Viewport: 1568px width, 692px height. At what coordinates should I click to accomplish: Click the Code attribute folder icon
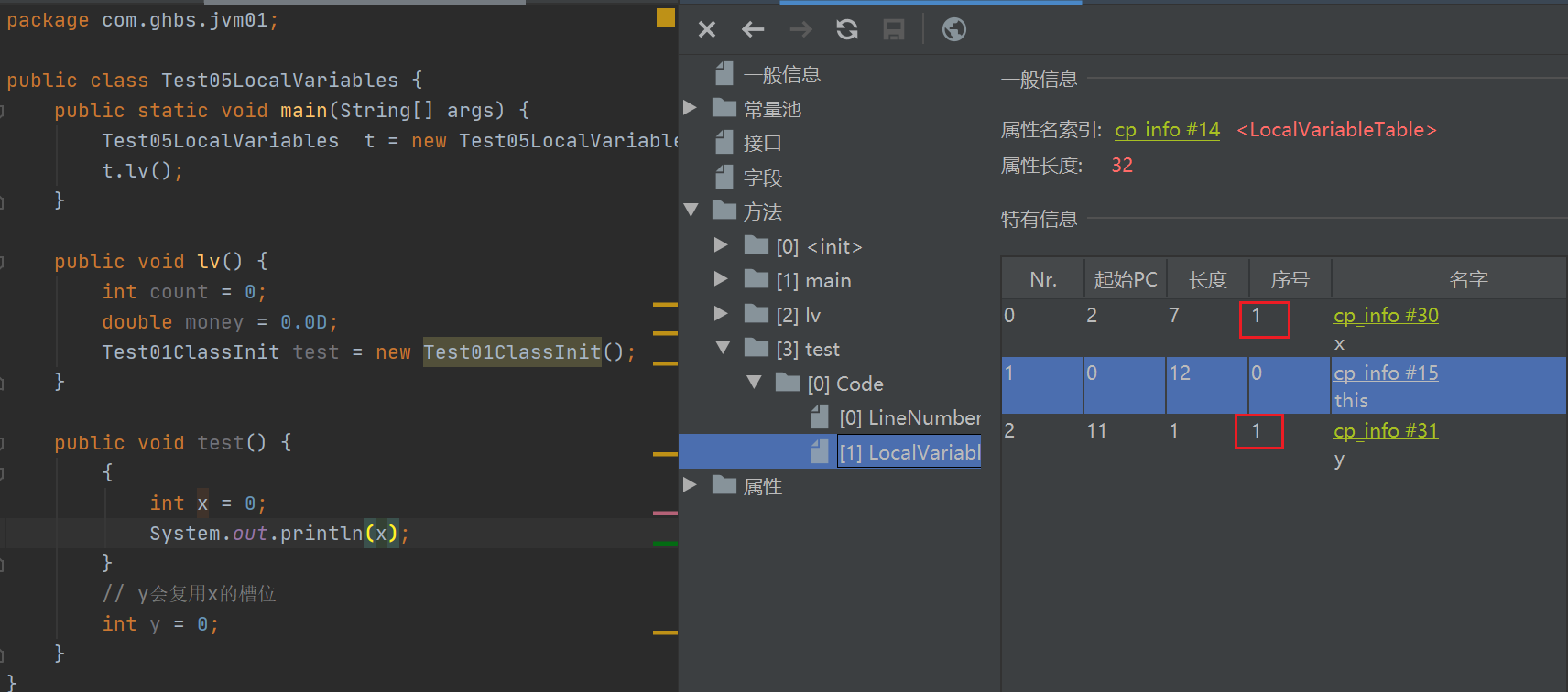pos(788,383)
